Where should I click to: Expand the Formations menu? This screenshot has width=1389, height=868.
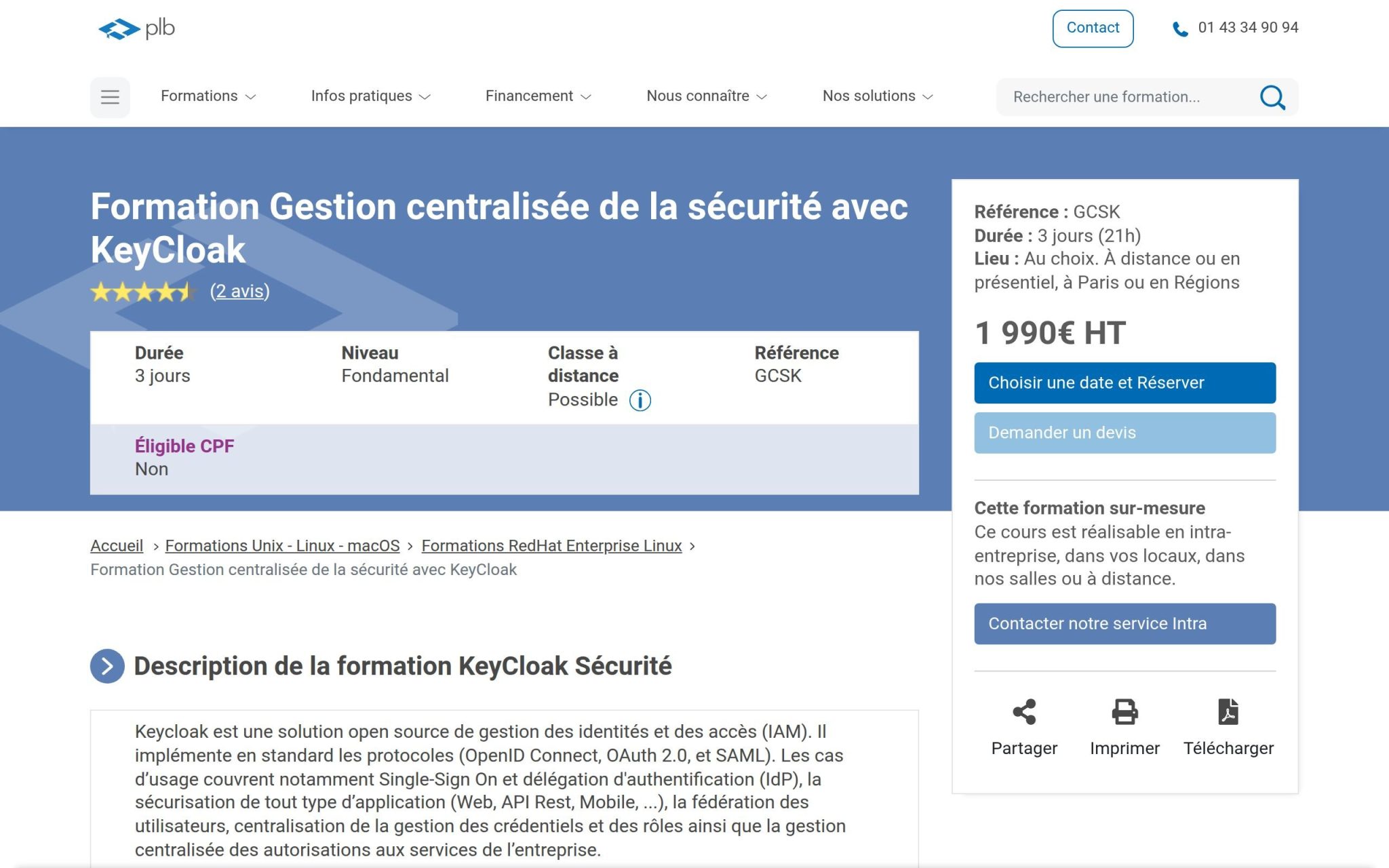click(x=208, y=96)
